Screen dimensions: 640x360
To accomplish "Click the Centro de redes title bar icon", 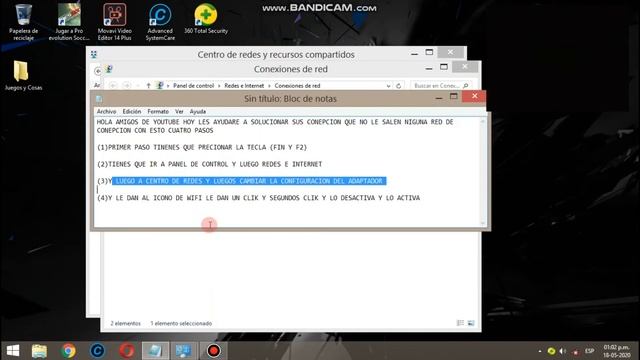I will pos(94,54).
